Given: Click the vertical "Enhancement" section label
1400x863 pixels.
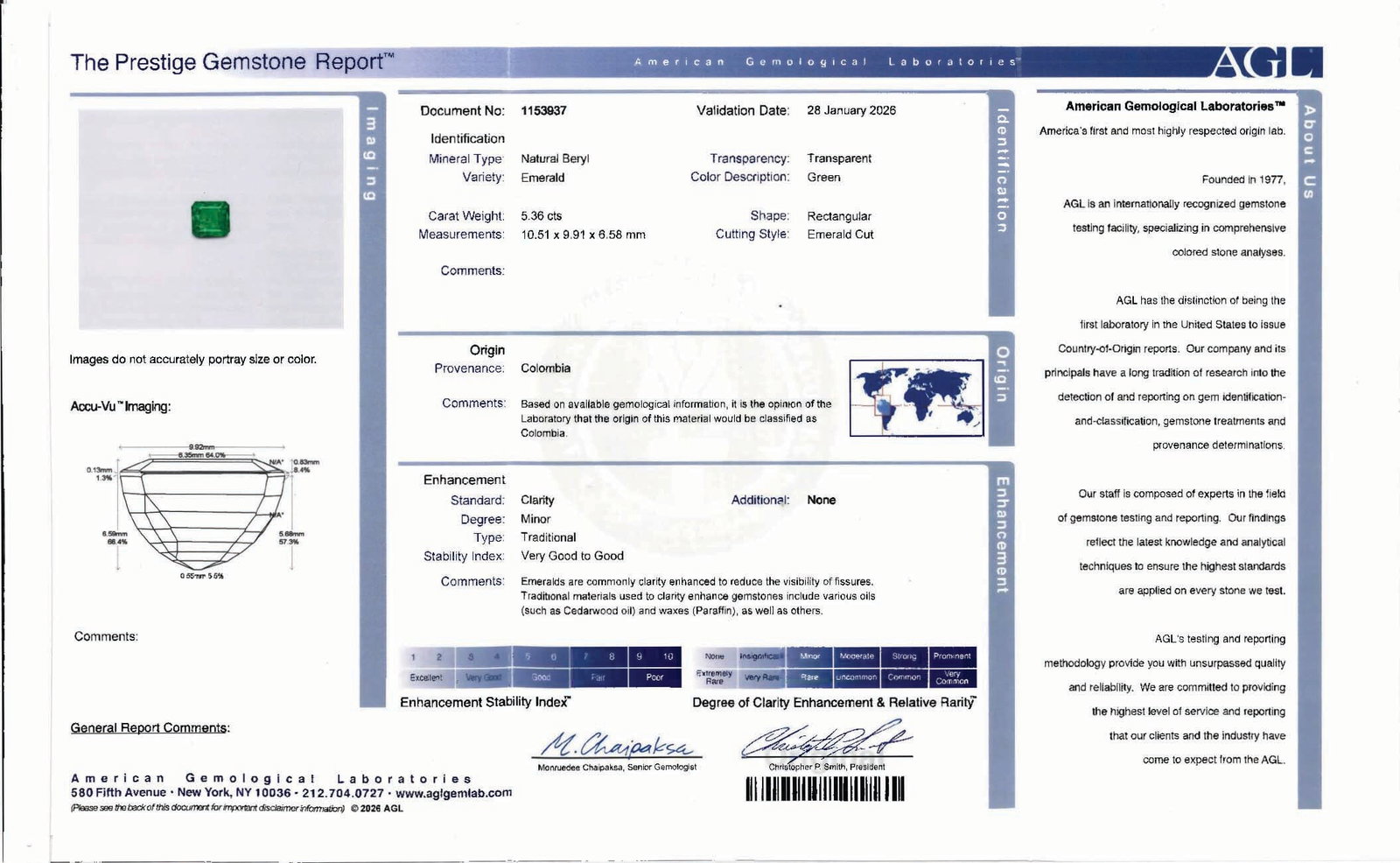Looking at the screenshot, I should tap(1001, 535).
